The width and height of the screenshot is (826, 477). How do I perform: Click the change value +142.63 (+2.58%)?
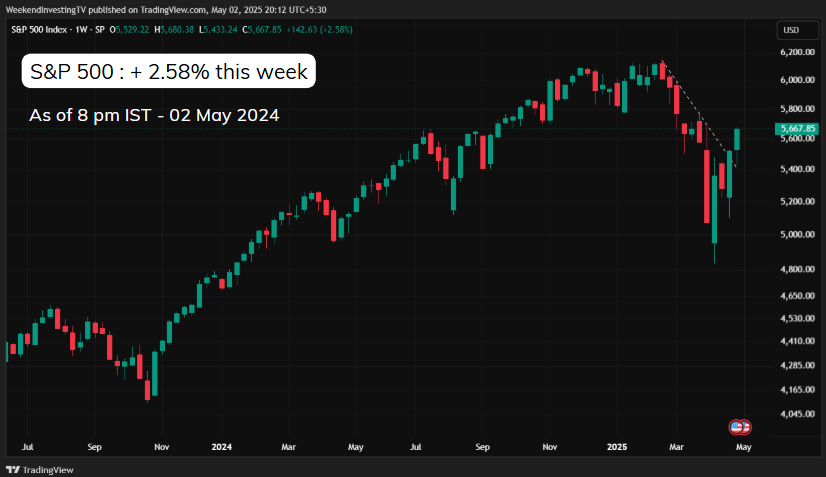coord(319,30)
